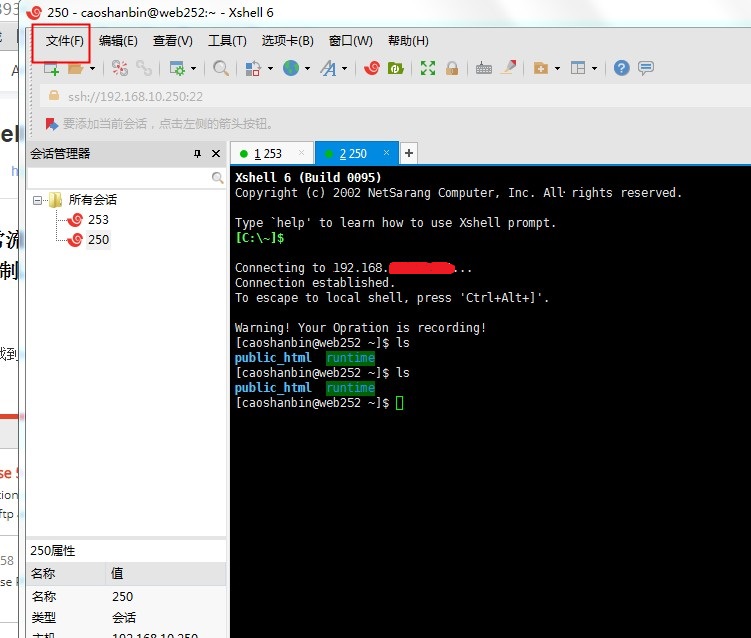The image size is (751, 638).
Task: Click the chat feedback bubble icon
Action: (646, 68)
